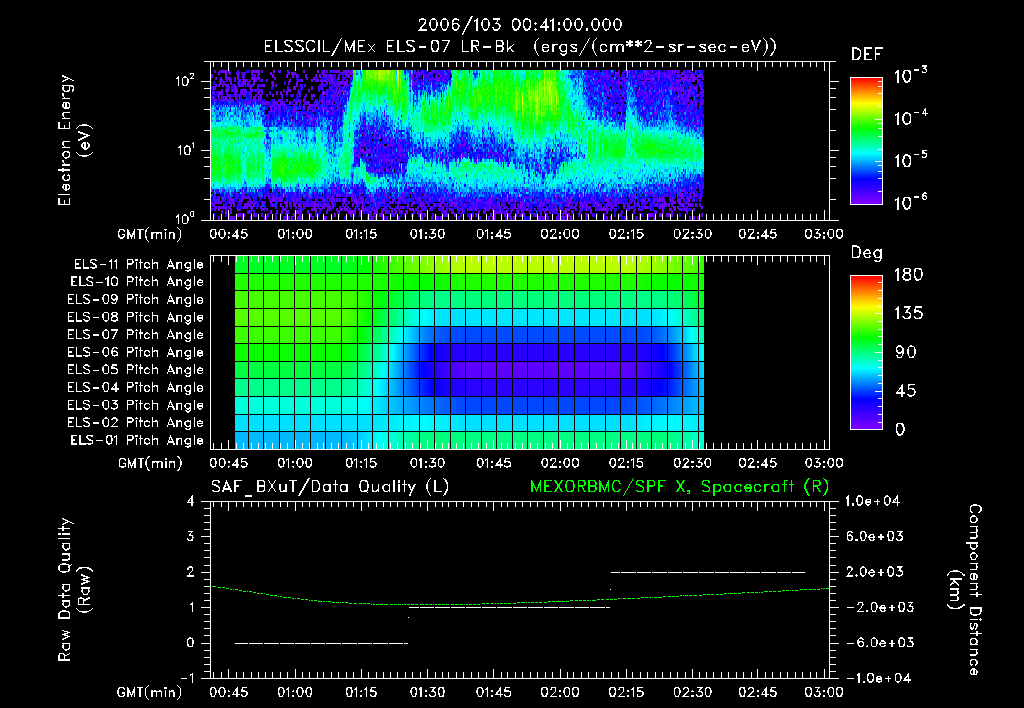Click the 'Component Distance (km)' axis label
The height and width of the screenshot is (708, 1024).
[x=965, y=590]
